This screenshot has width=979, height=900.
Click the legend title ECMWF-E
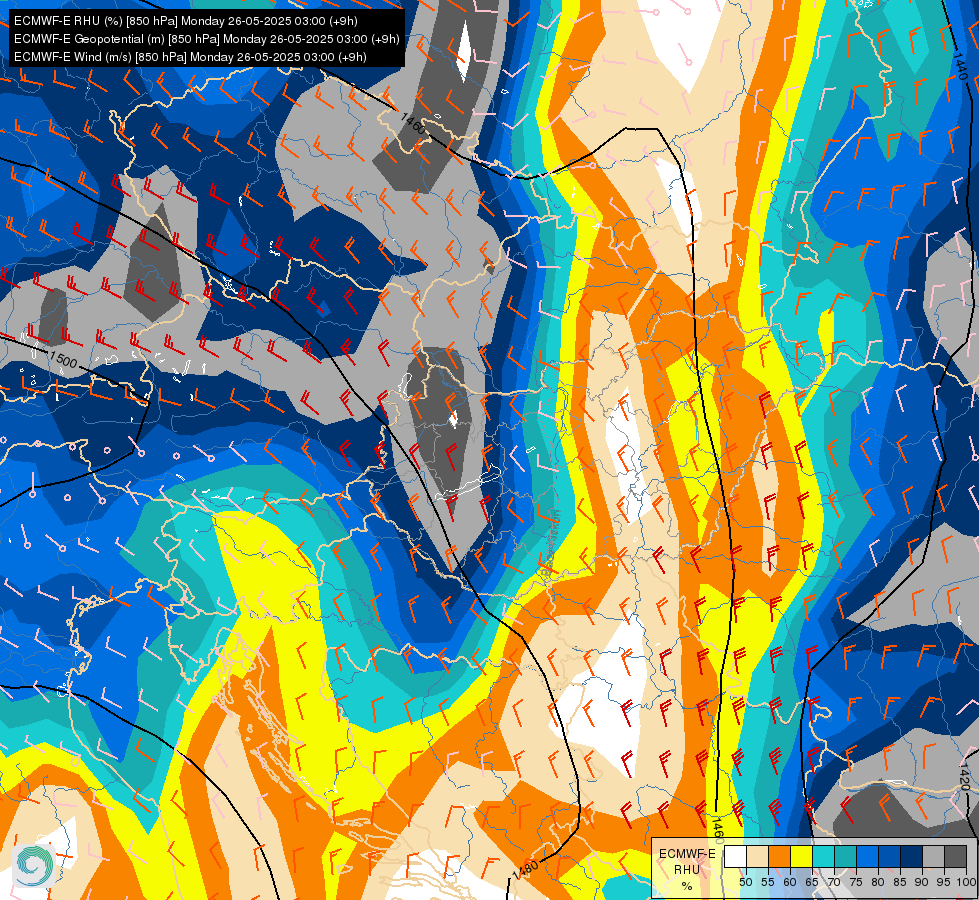coord(687,854)
